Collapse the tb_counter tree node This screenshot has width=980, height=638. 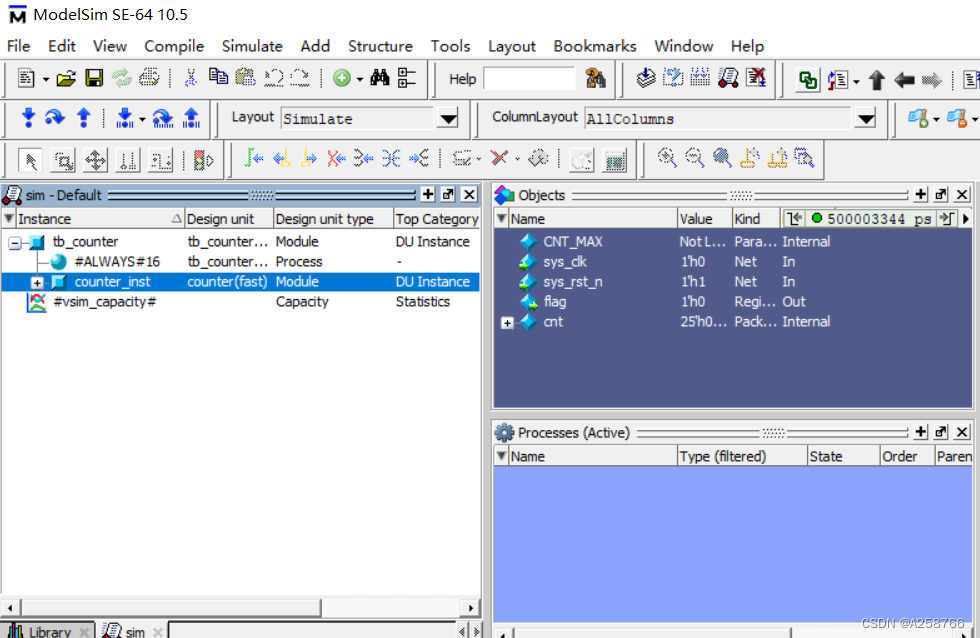tap(14, 242)
